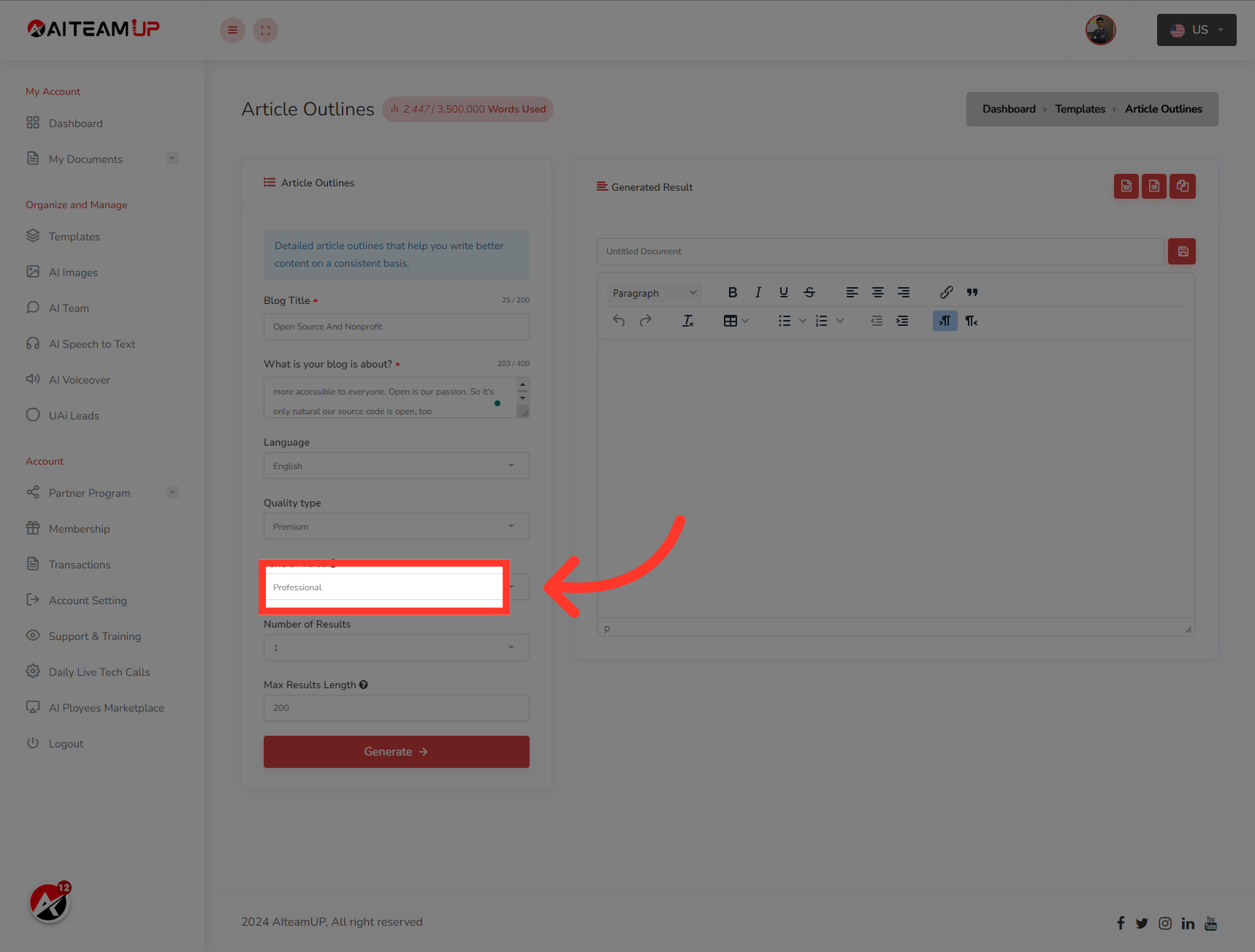Open numbered list style options arrow

[840, 321]
